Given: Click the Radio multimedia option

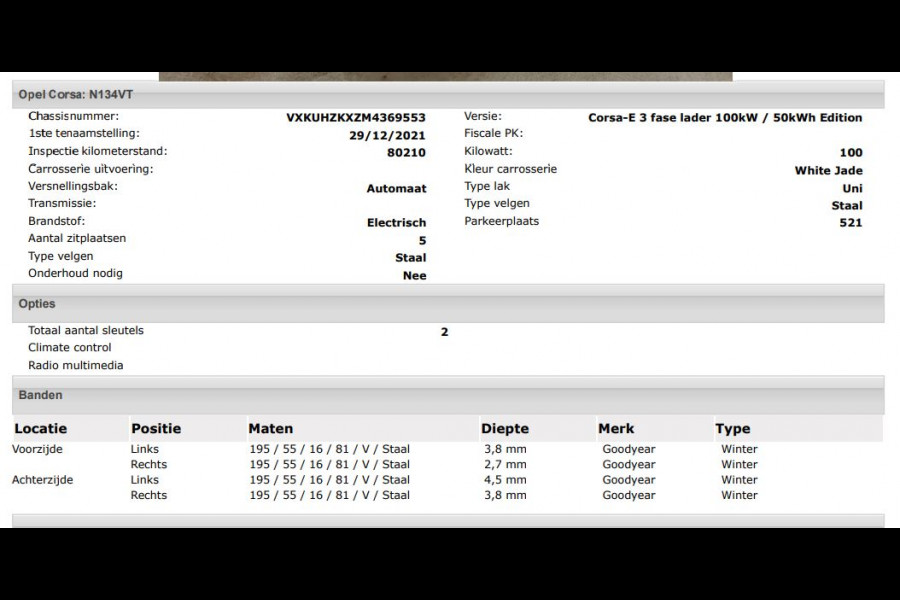Looking at the screenshot, I should point(75,365).
